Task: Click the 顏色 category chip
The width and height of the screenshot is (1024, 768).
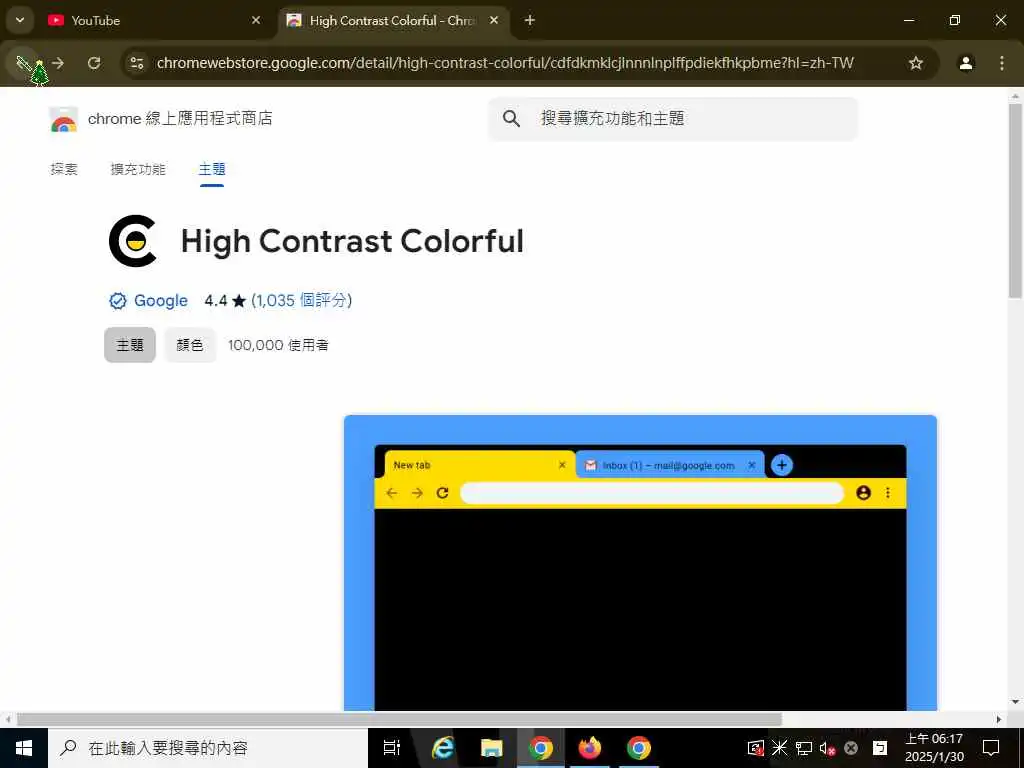Action: click(x=190, y=345)
